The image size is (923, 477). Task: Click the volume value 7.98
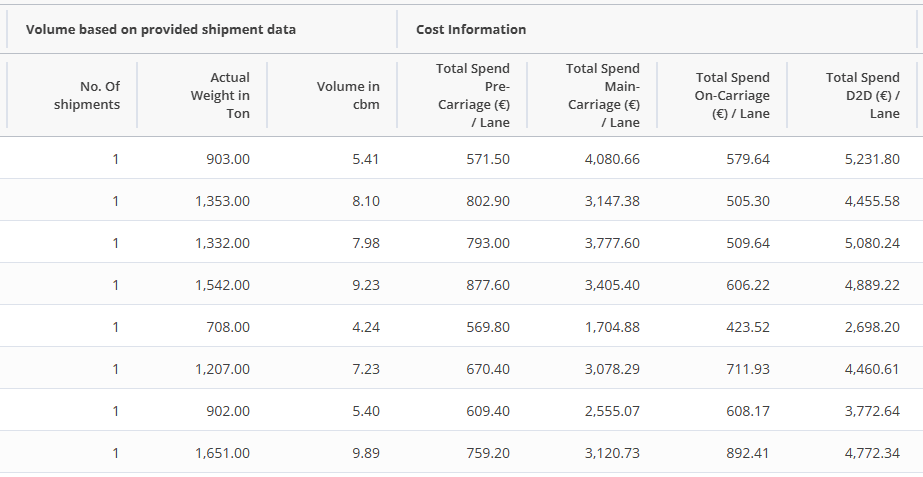(366, 243)
